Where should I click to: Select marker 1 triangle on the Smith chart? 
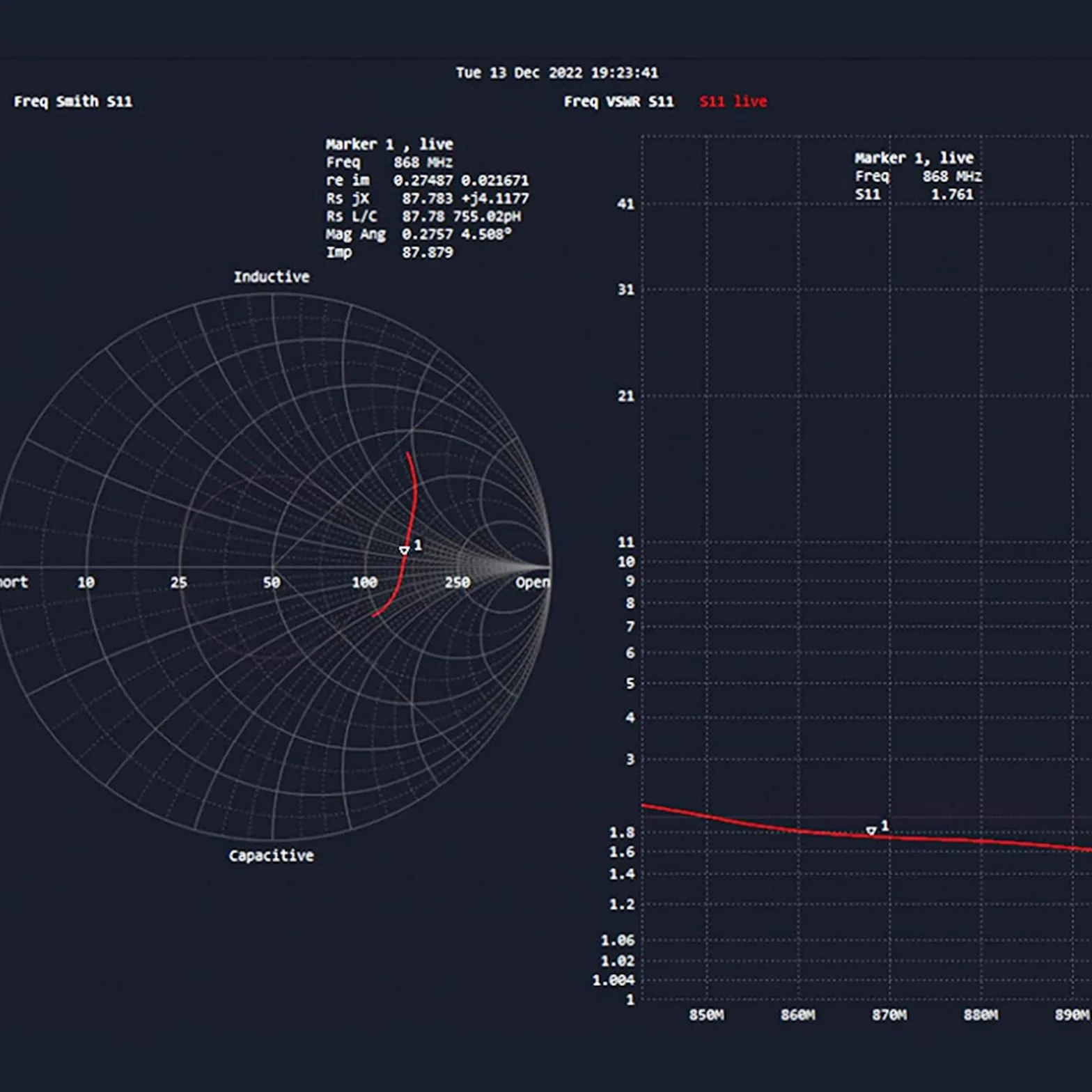[404, 550]
